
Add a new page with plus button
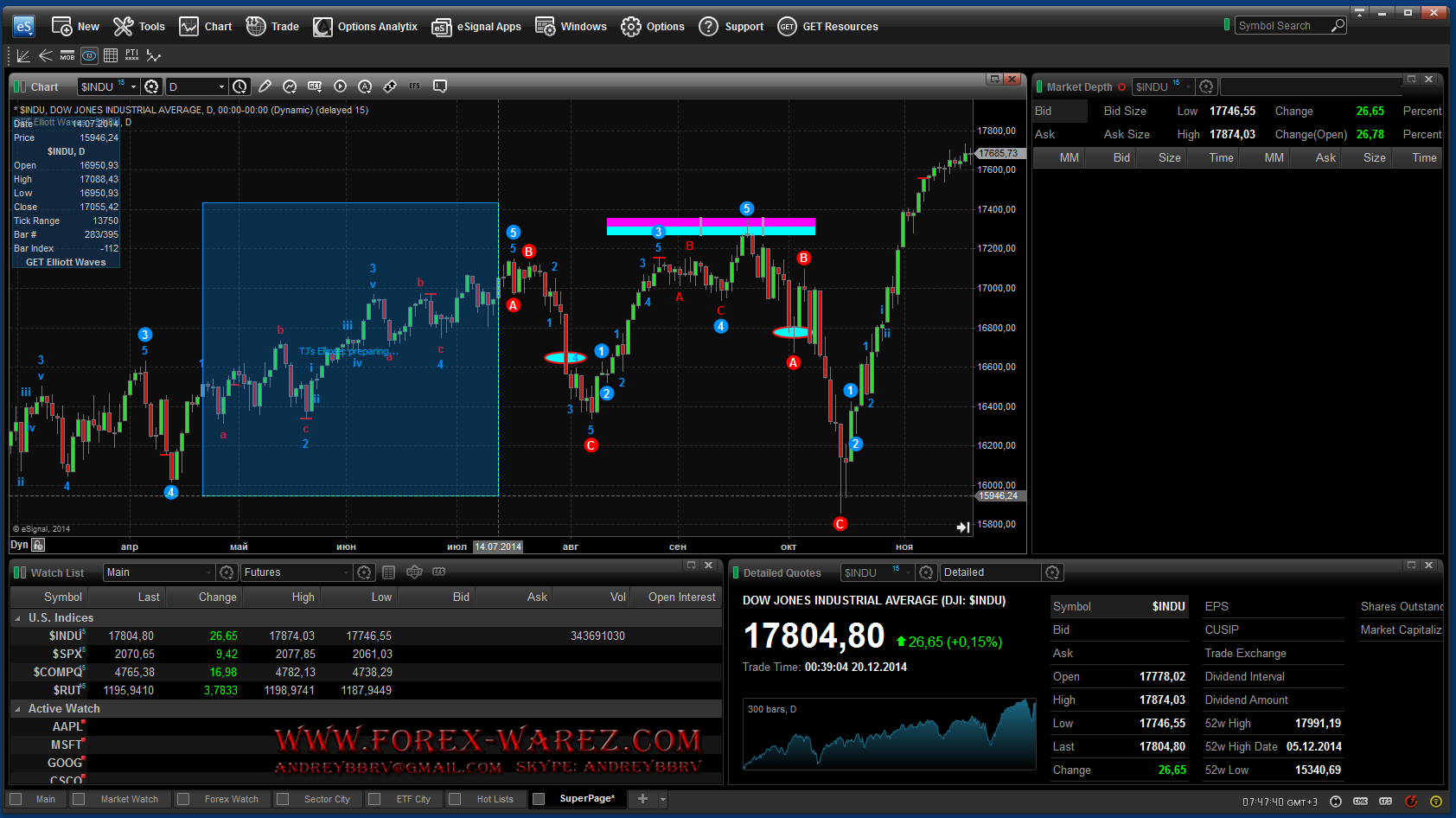642,799
